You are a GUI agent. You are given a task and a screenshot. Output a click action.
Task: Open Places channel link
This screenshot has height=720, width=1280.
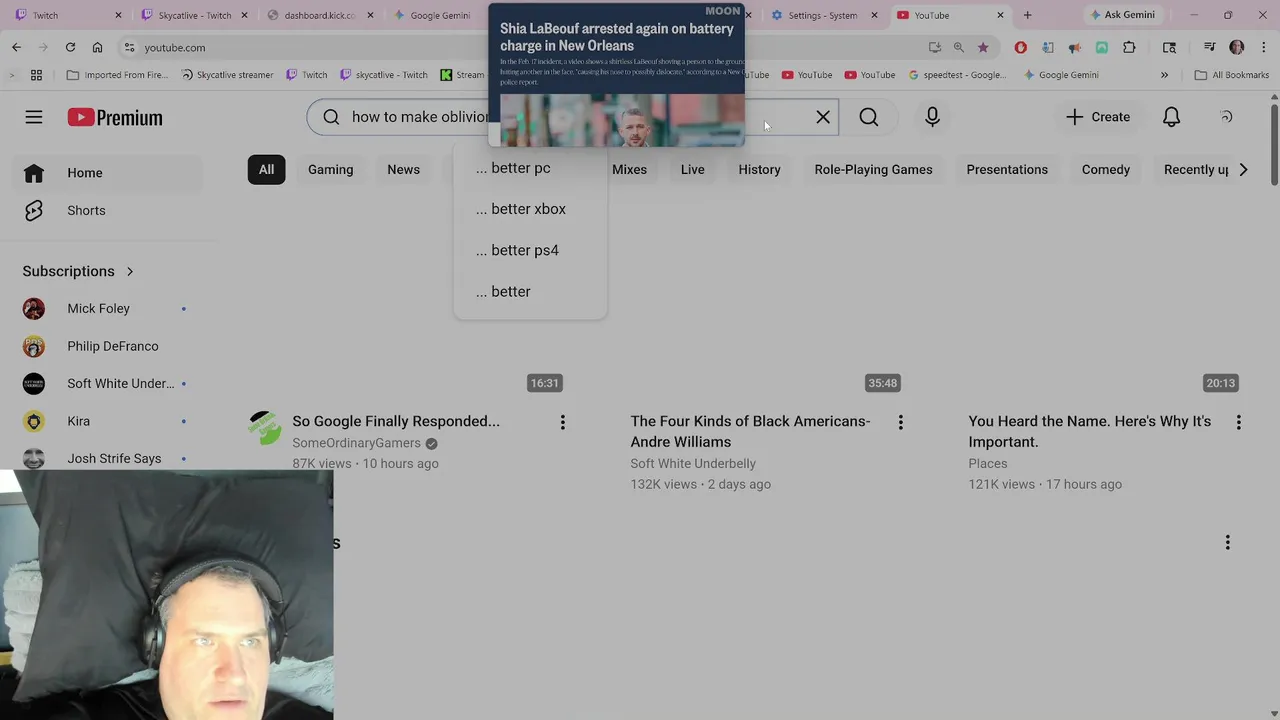(x=988, y=463)
